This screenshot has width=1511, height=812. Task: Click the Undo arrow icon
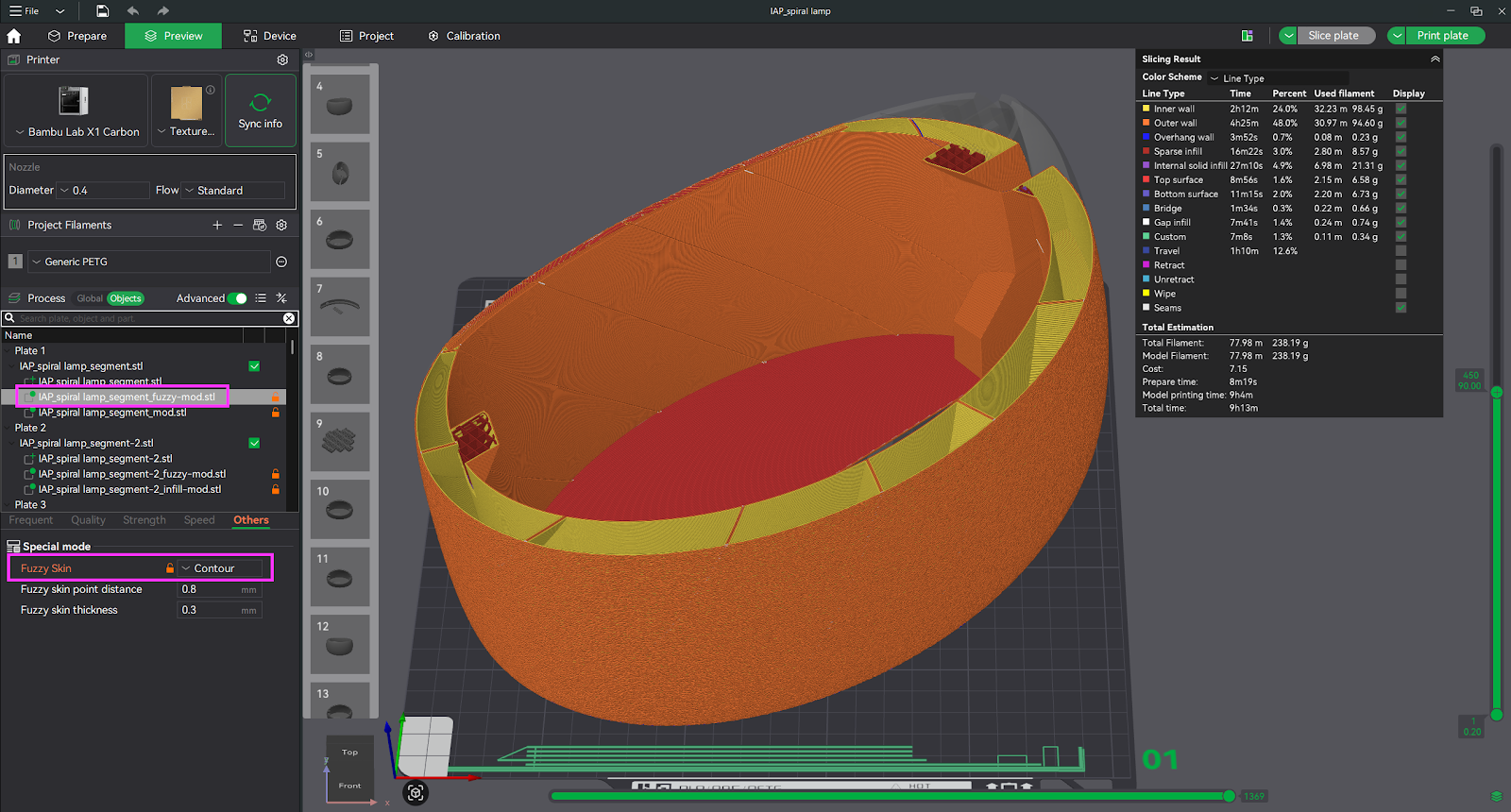133,11
